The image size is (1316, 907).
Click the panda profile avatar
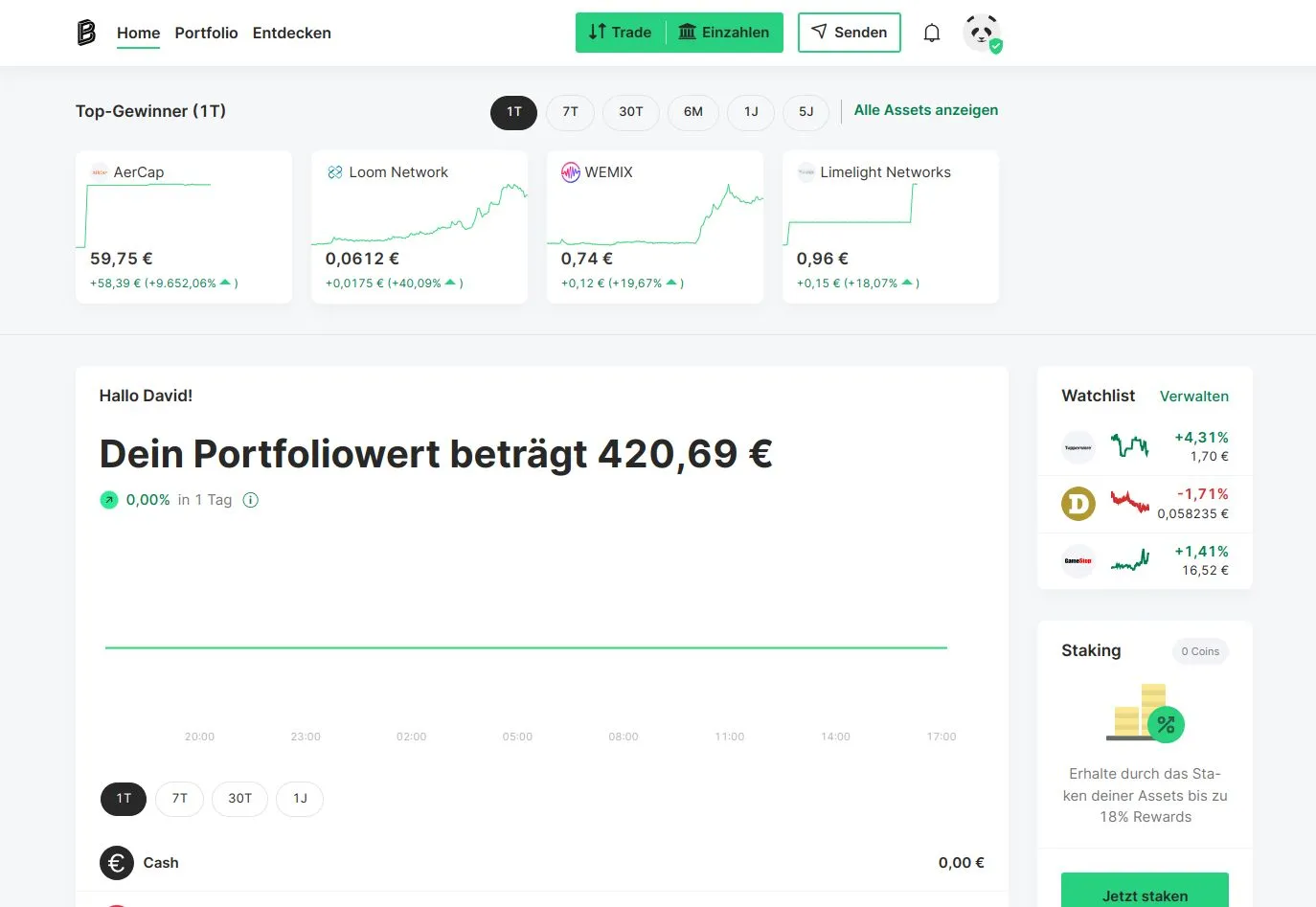coord(981,32)
